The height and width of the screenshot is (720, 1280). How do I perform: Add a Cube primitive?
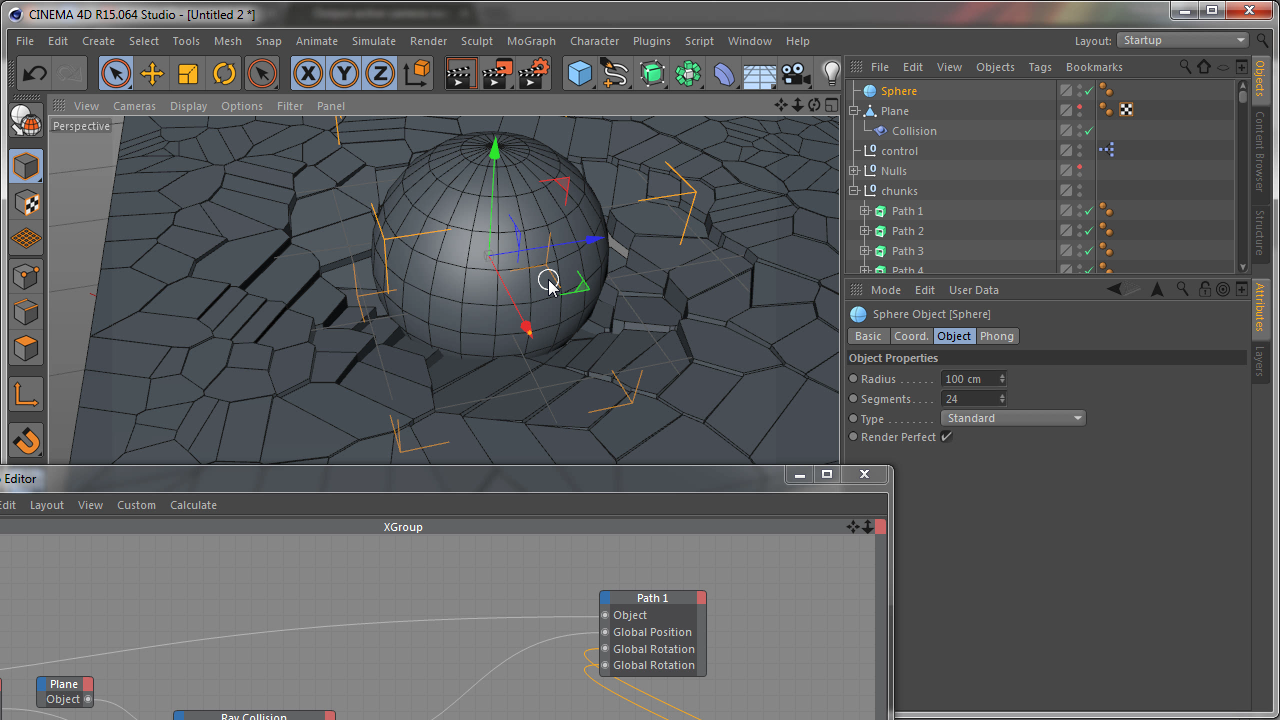click(580, 73)
